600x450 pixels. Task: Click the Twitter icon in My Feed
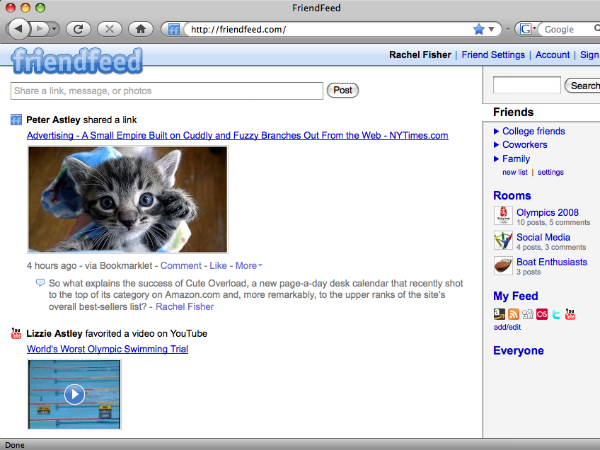coord(556,314)
